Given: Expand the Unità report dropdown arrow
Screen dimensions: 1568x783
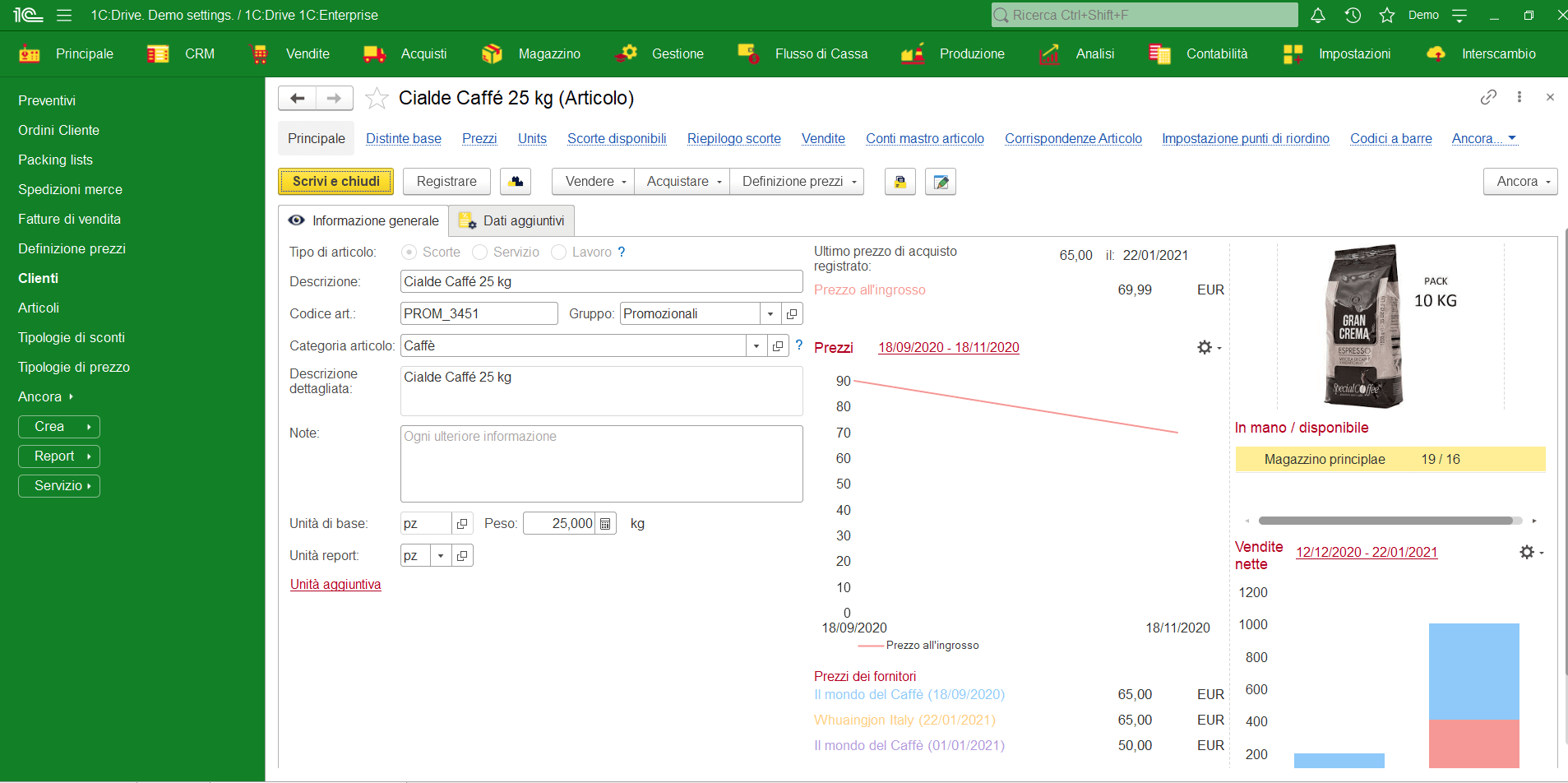Looking at the screenshot, I should point(441,555).
